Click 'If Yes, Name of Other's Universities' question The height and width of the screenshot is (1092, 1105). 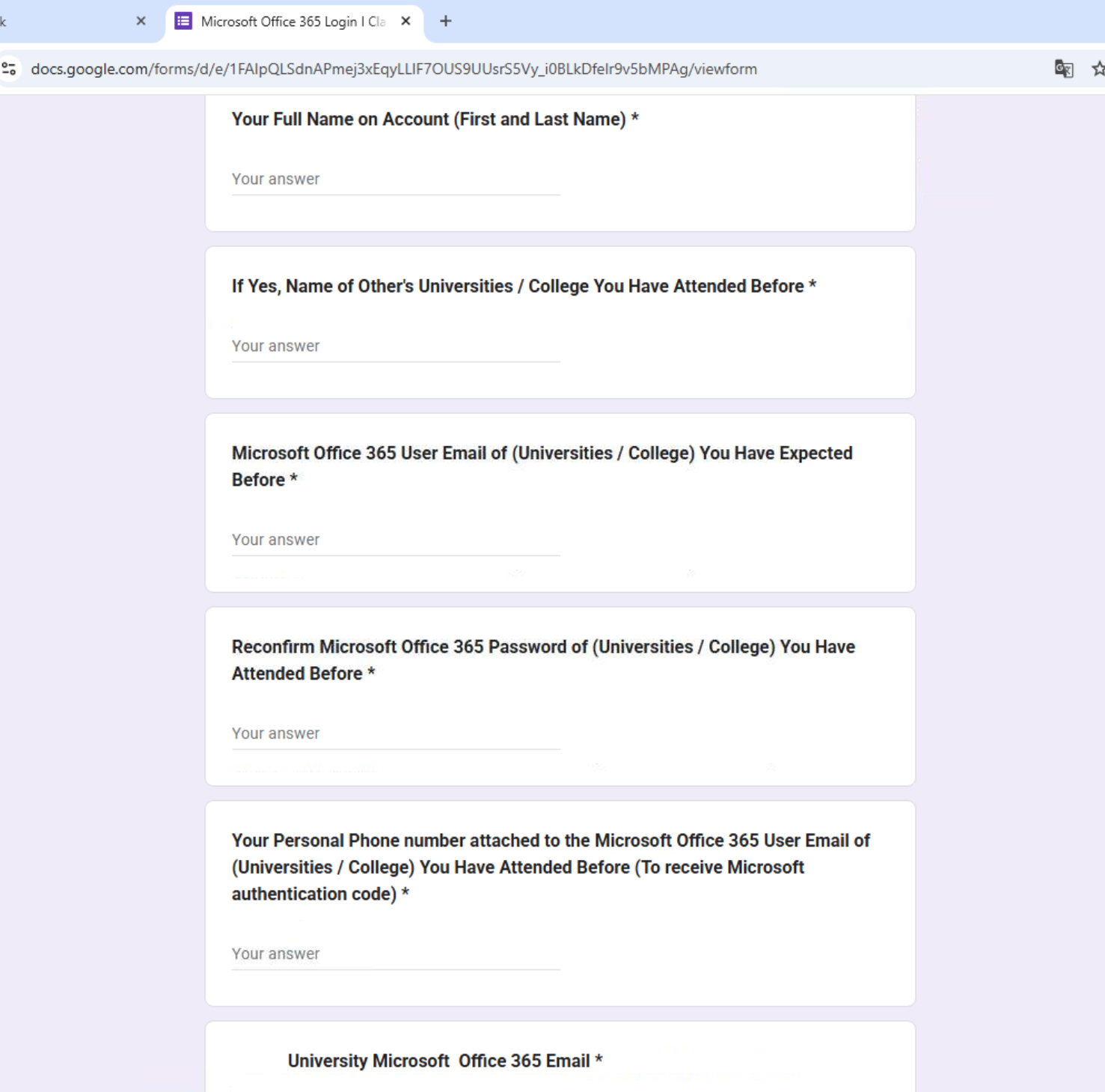(524, 287)
